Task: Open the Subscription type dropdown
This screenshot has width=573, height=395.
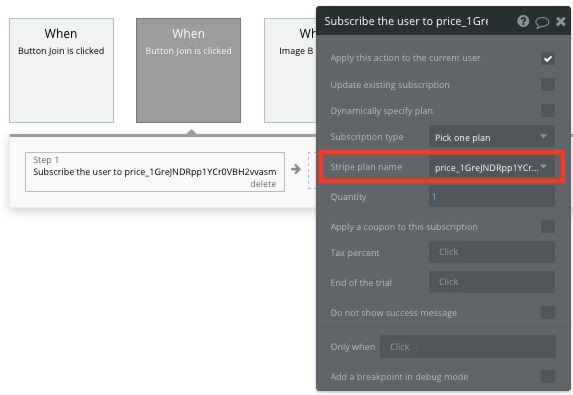Action: pyautogui.click(x=492, y=137)
